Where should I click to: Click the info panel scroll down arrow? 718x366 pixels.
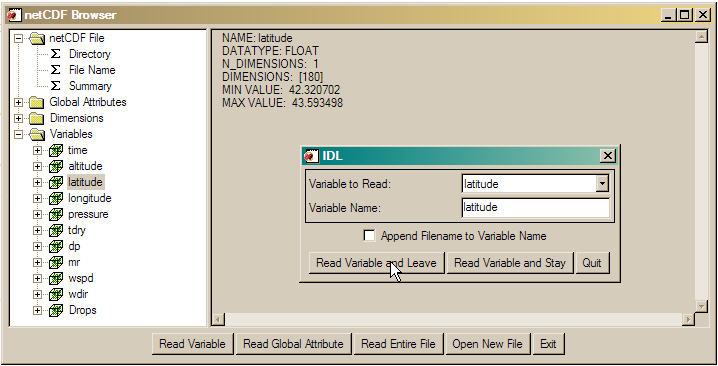click(x=701, y=306)
